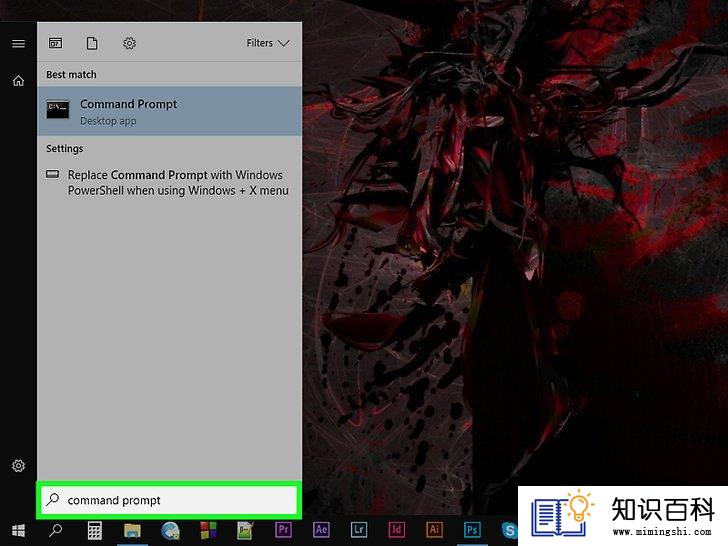Click keyboard icon beside Replace Command Prompt setting
This screenshot has width=728, height=546.
tap(52, 174)
